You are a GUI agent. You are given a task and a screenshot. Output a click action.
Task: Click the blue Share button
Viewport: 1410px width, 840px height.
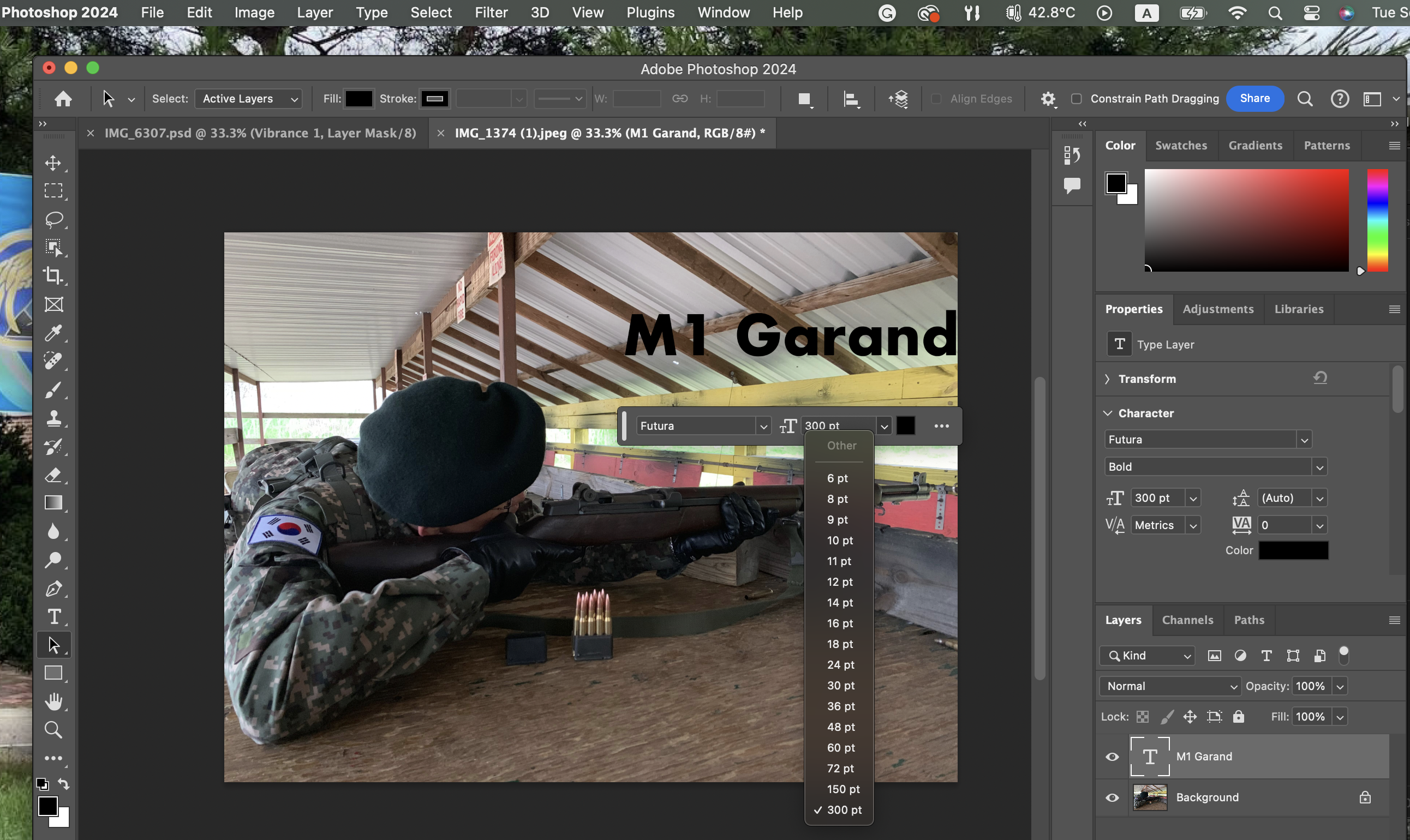pos(1254,99)
